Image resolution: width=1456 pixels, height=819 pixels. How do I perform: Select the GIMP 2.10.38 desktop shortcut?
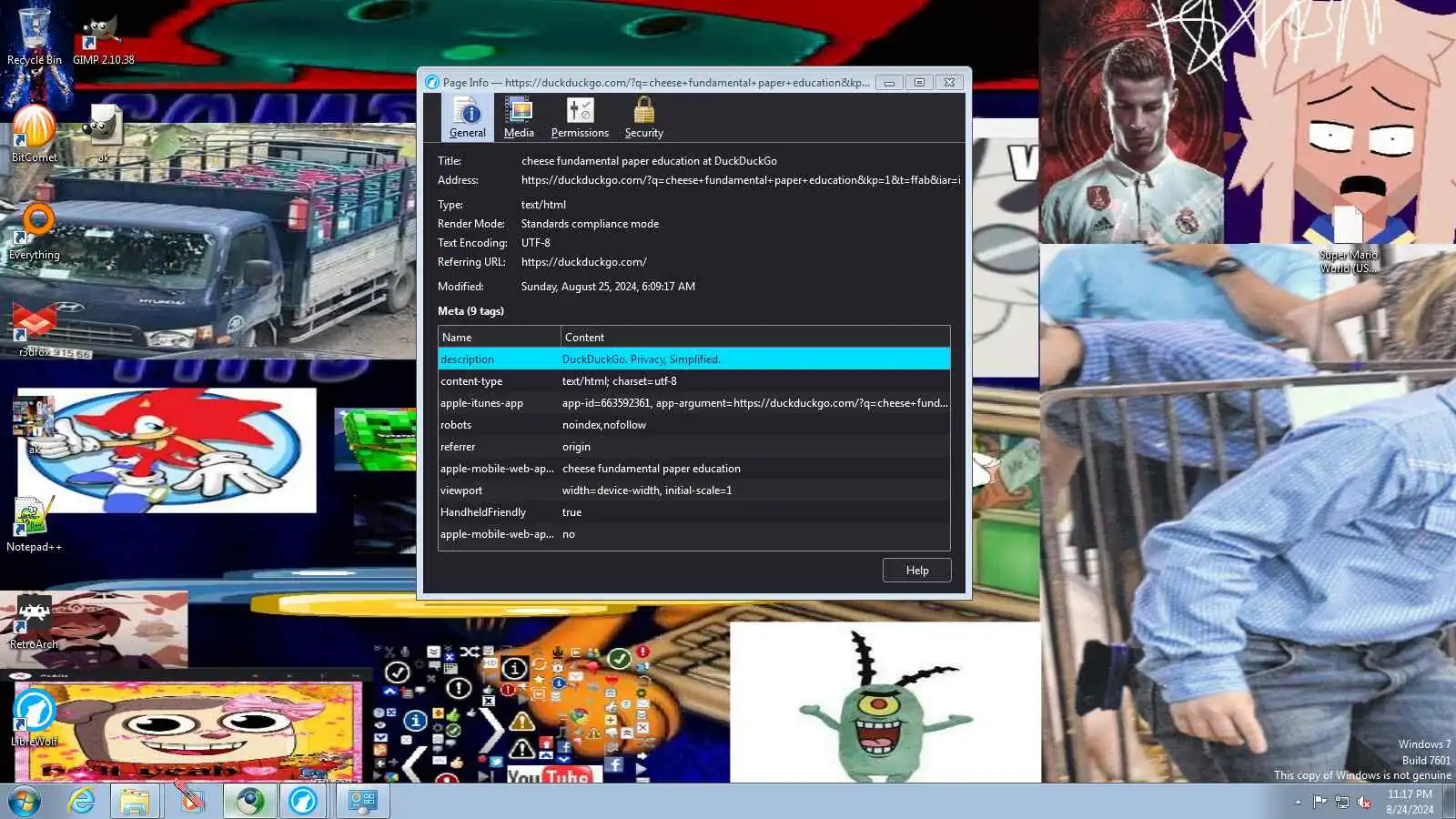103,41
